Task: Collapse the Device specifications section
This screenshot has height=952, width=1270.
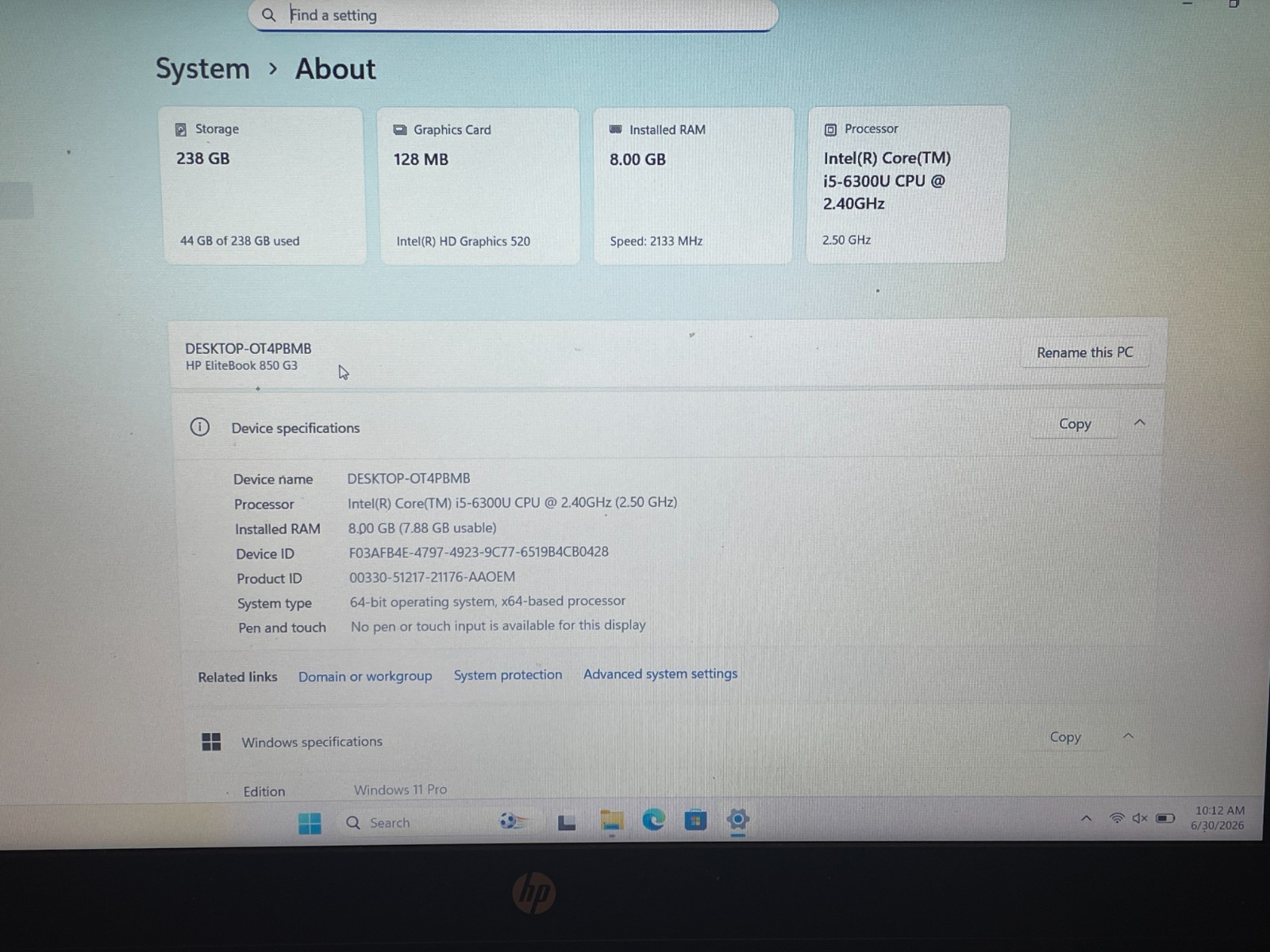Action: click(x=1140, y=422)
